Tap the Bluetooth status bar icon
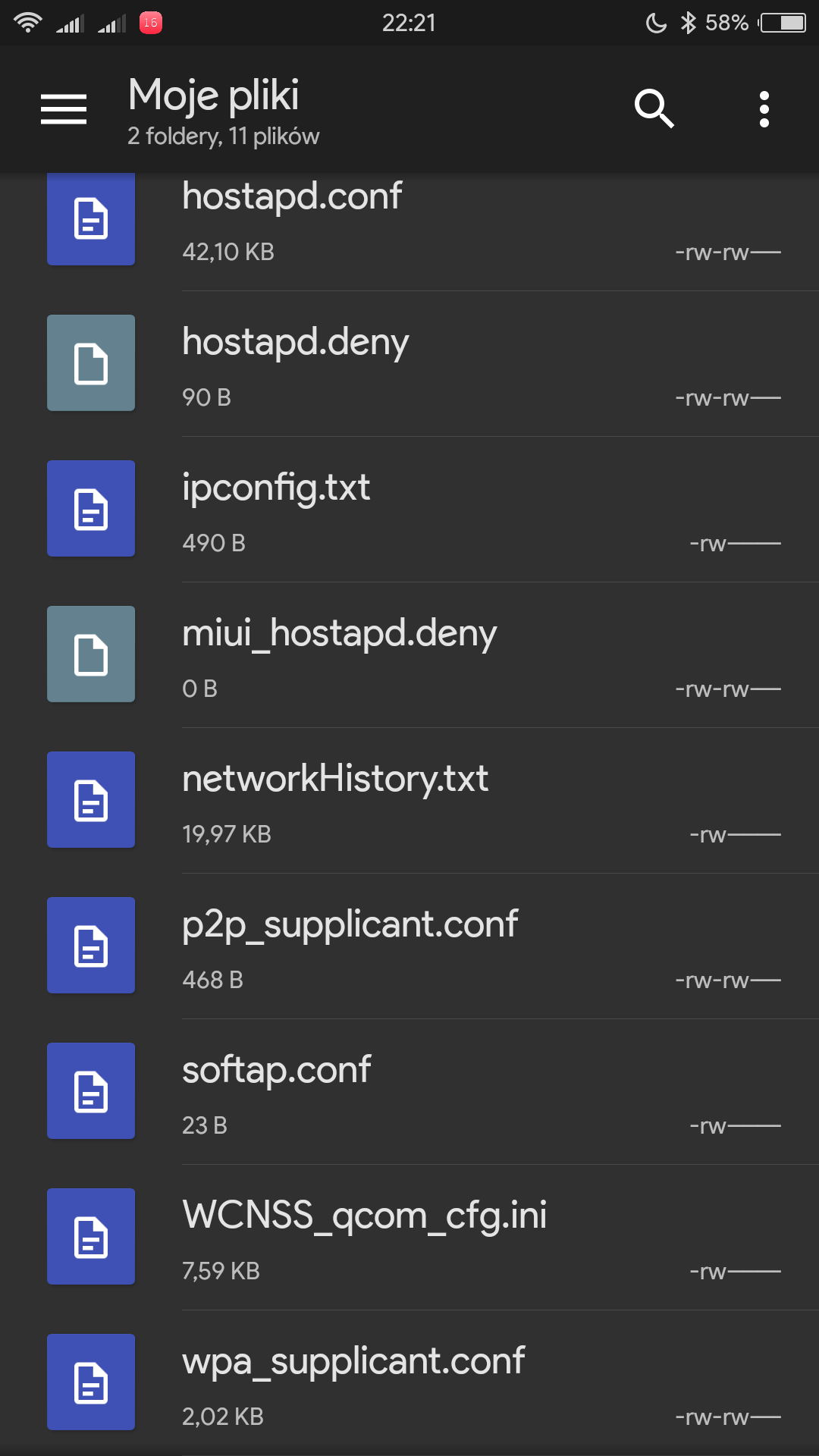Image resolution: width=819 pixels, height=1456 pixels. 688,23
